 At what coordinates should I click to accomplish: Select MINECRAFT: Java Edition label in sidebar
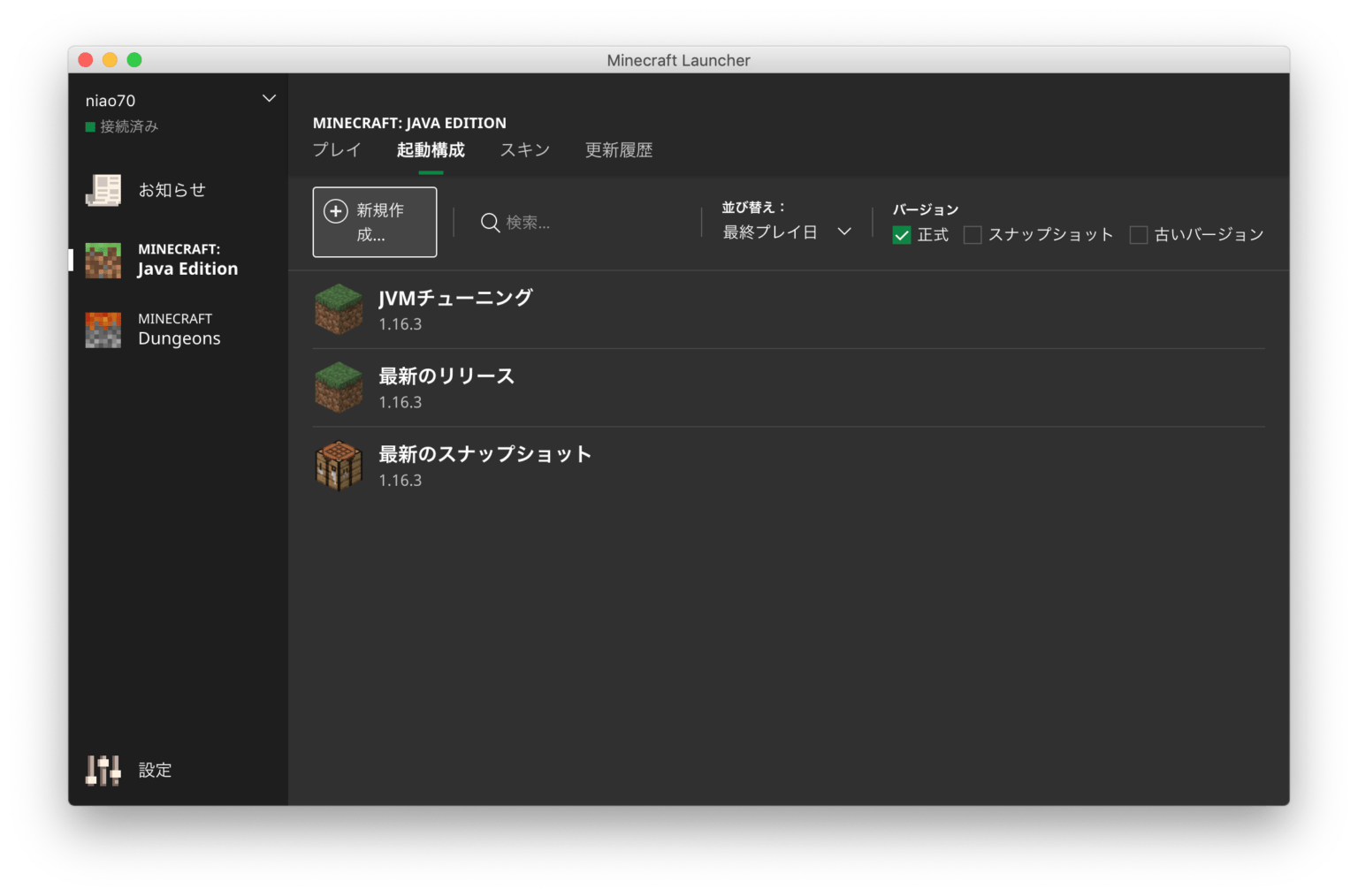click(187, 260)
